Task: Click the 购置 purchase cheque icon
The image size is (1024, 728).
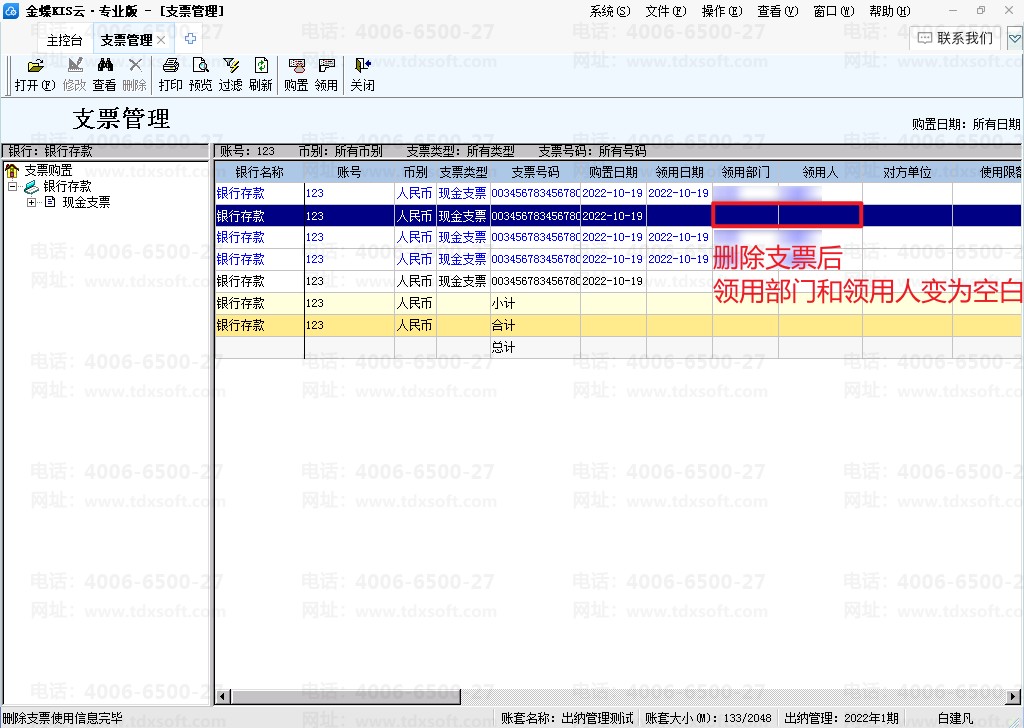Action: 296,65
